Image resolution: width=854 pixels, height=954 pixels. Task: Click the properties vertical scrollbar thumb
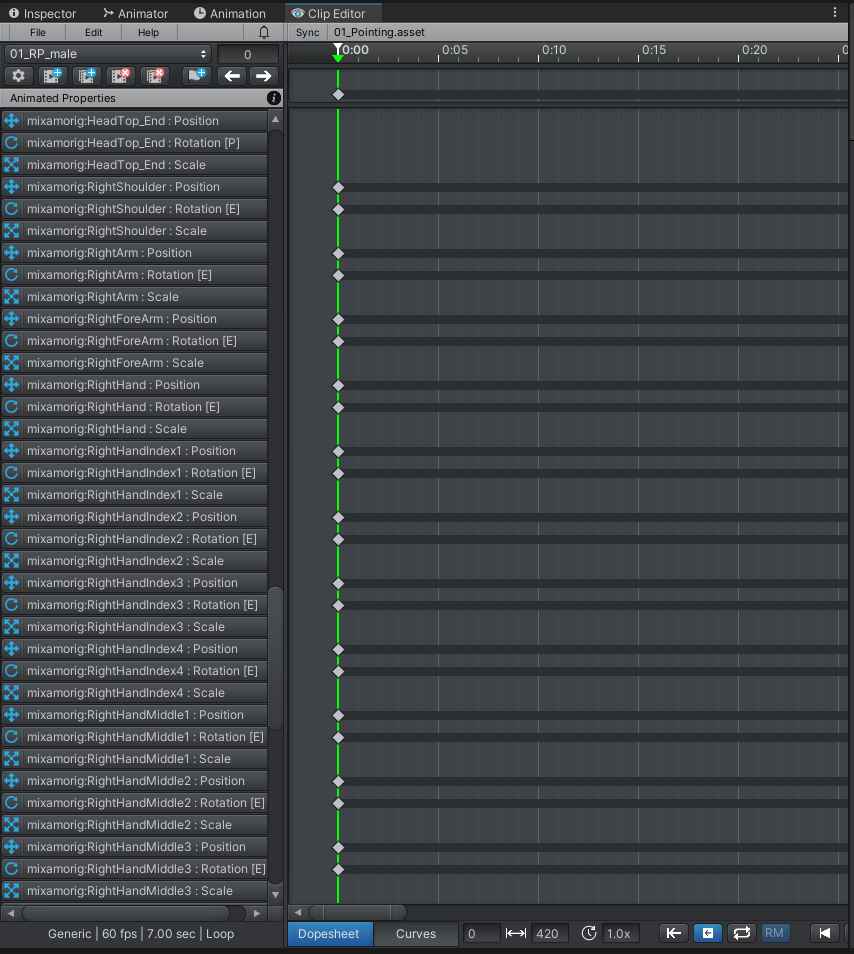click(276, 658)
